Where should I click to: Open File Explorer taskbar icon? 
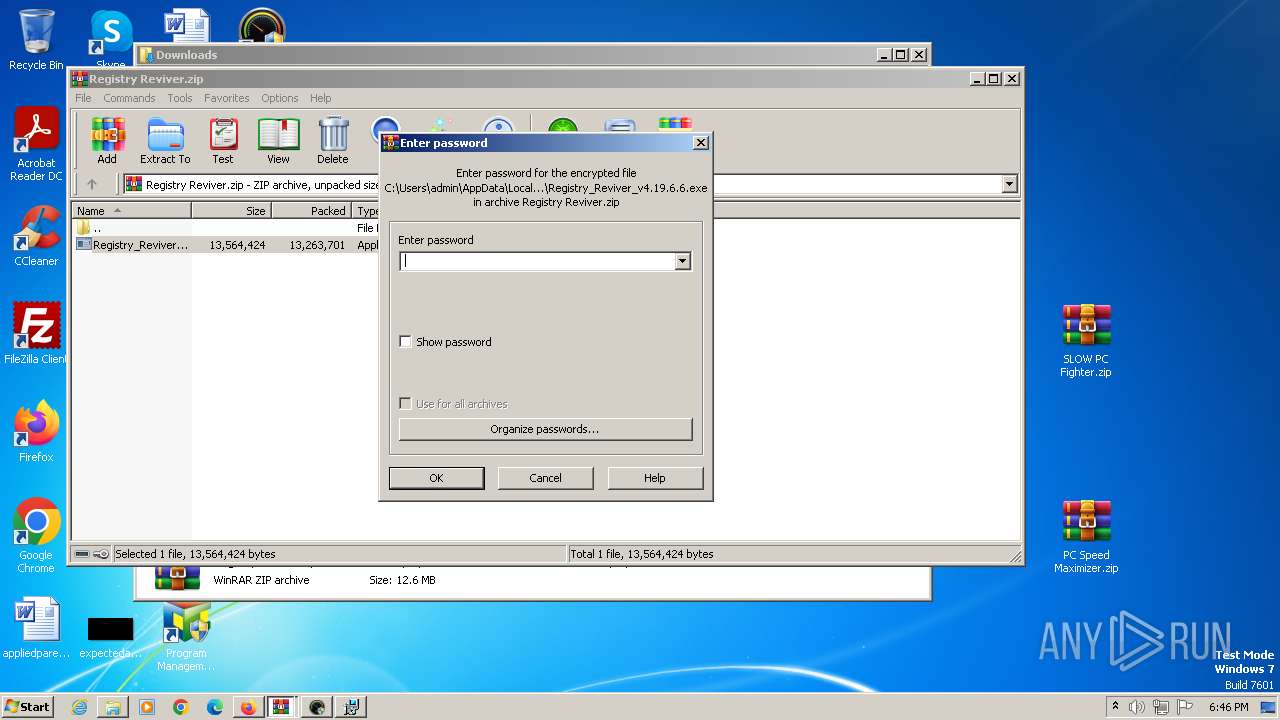(113, 707)
